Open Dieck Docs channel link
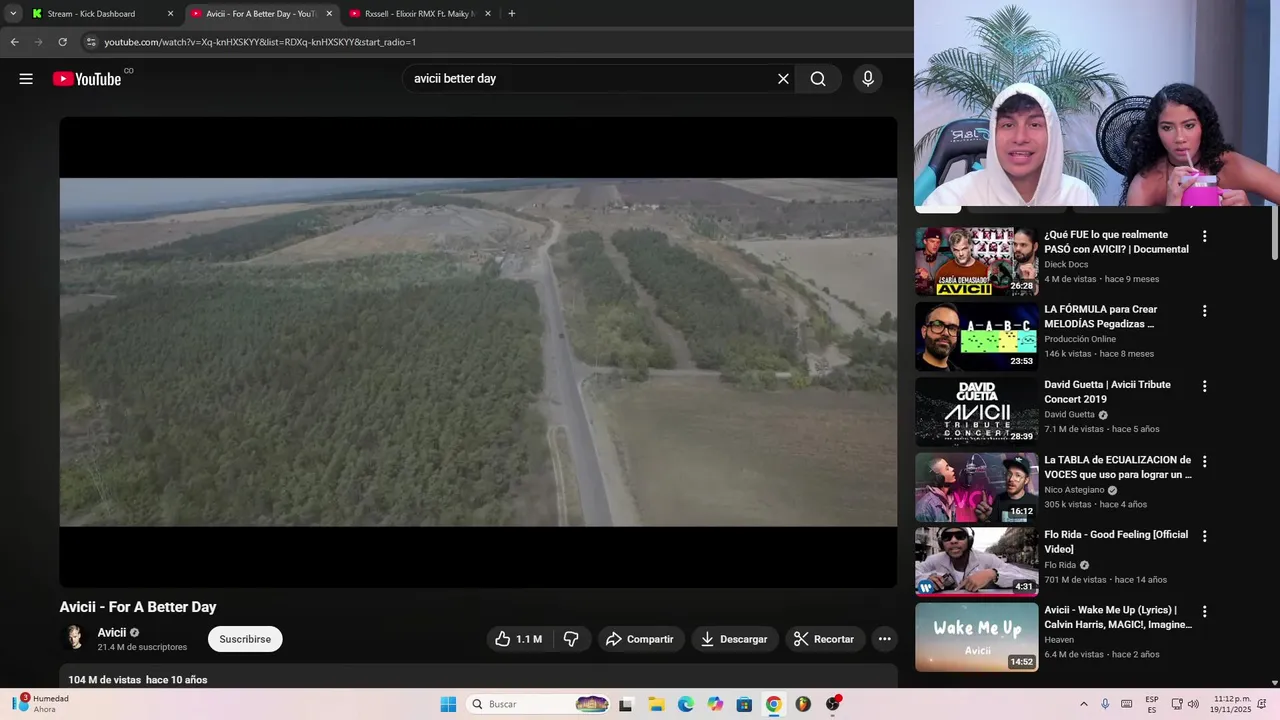The height and width of the screenshot is (720, 1280). pyautogui.click(x=1066, y=265)
